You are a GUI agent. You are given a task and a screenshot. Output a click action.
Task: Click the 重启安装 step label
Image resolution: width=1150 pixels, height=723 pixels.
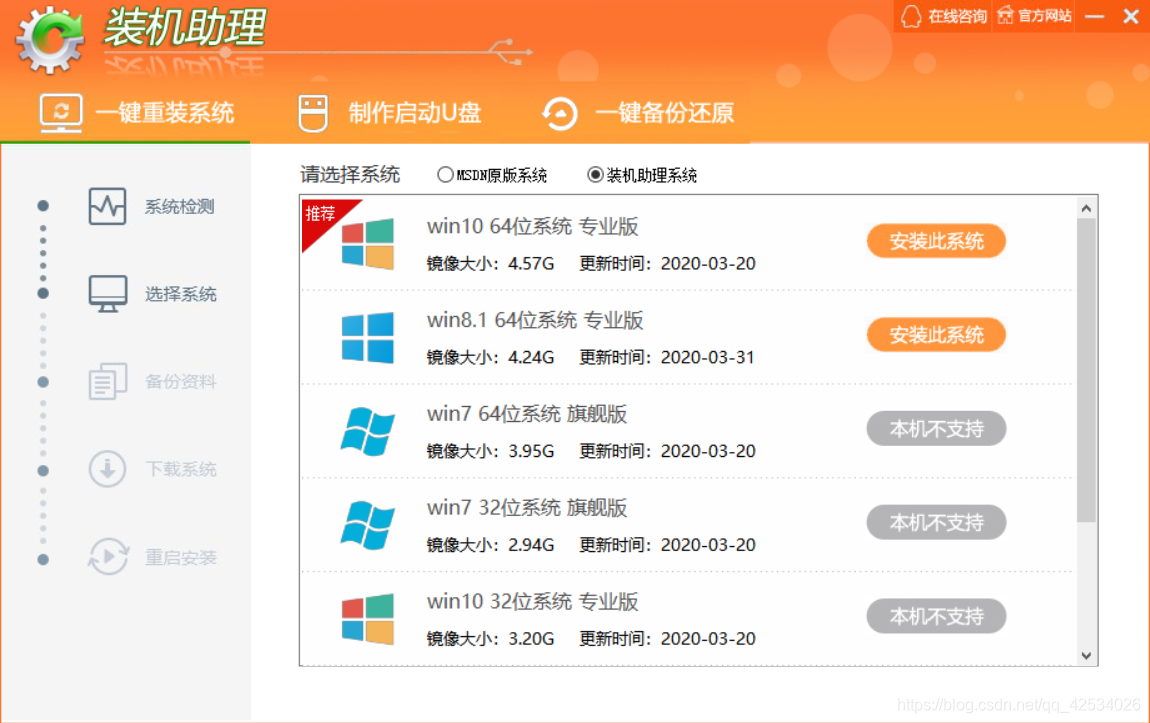point(180,558)
